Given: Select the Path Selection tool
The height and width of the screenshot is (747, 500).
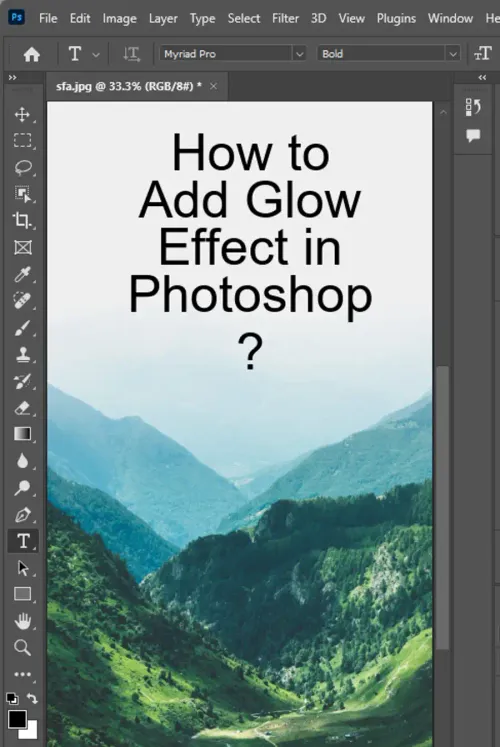Looking at the screenshot, I should click(x=22, y=568).
